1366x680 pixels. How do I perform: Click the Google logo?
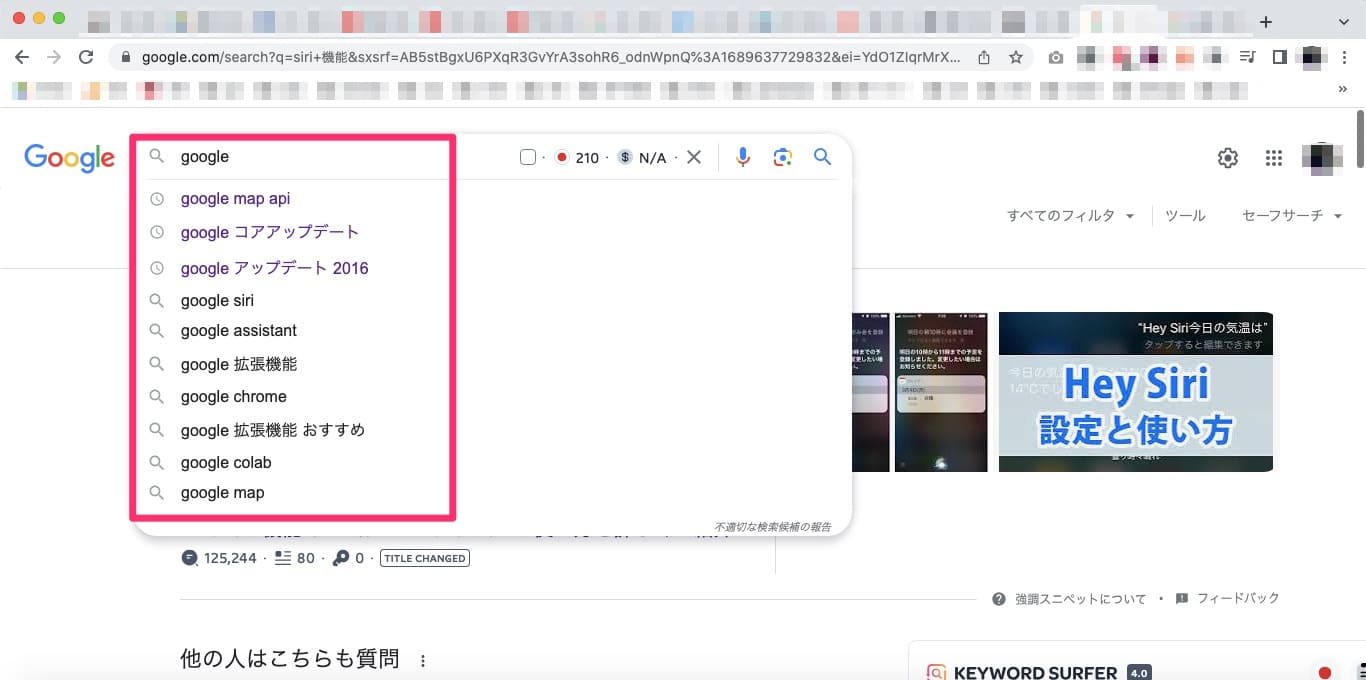(69, 158)
